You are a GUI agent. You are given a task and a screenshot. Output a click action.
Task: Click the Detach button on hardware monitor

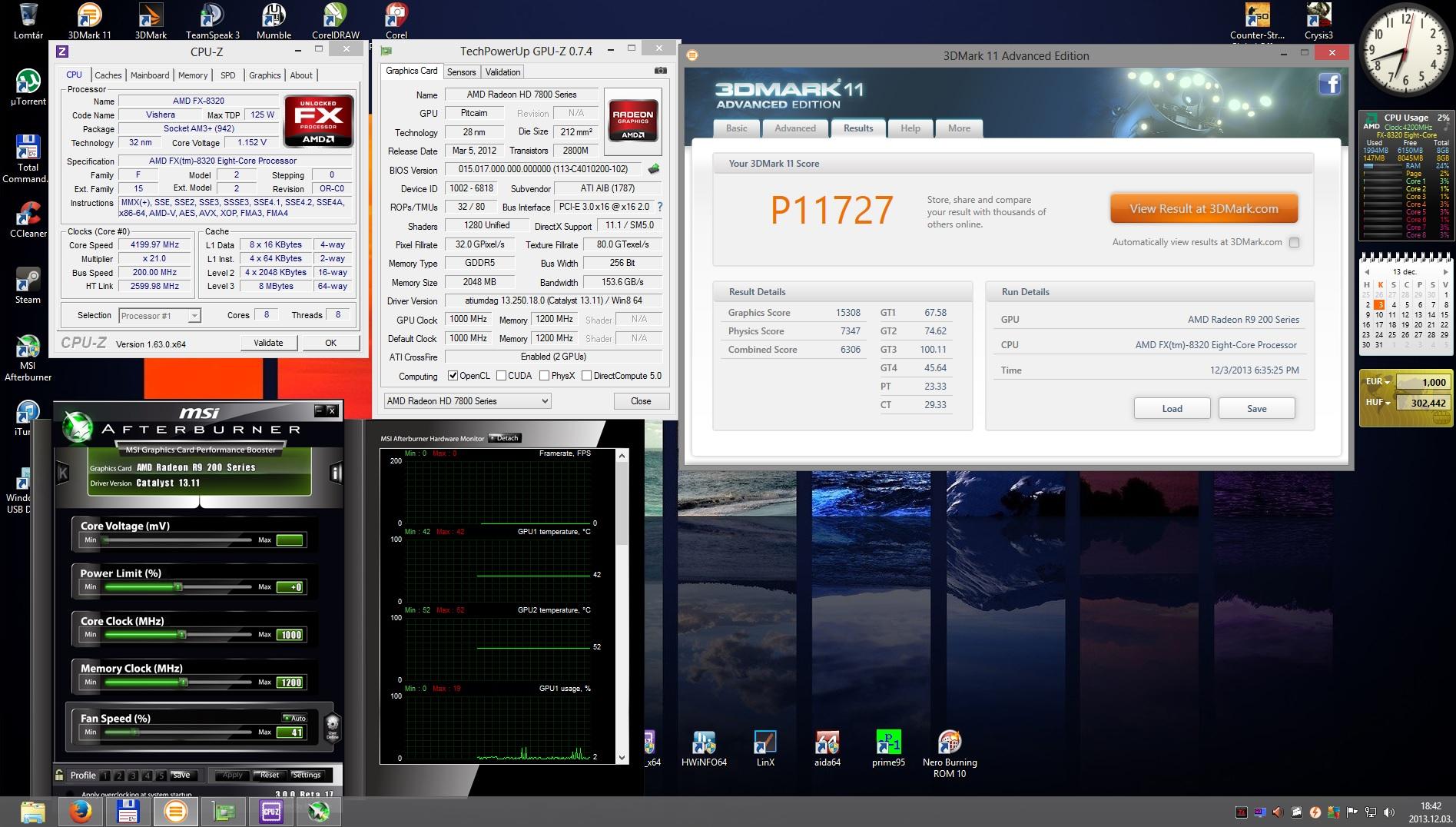coord(505,438)
